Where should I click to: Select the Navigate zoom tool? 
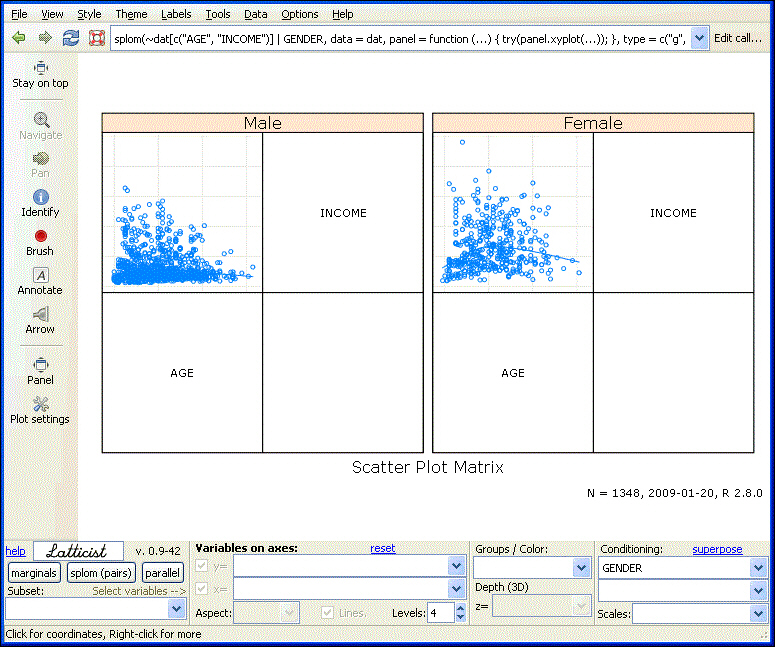coord(41,127)
